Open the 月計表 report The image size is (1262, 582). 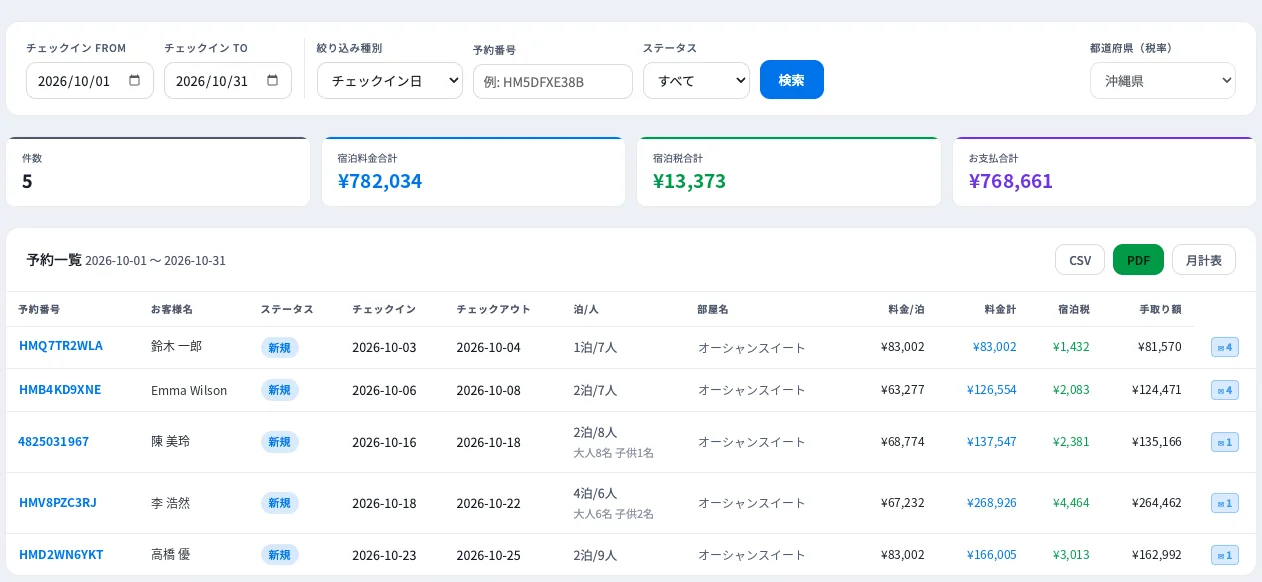(x=1204, y=260)
